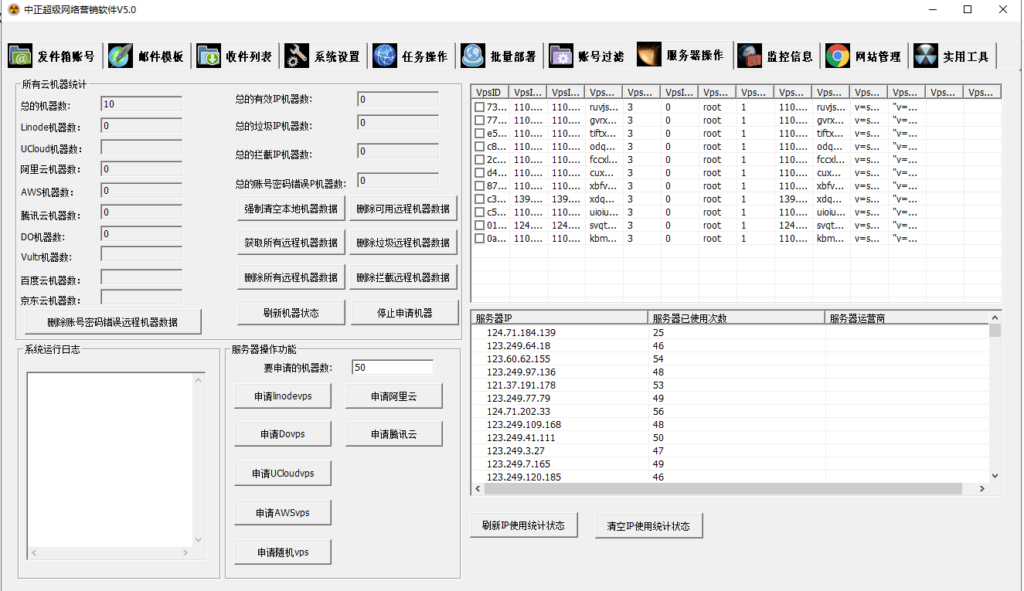Click the 申请AWSvps button
This screenshot has height=591, width=1024.
(x=283, y=513)
